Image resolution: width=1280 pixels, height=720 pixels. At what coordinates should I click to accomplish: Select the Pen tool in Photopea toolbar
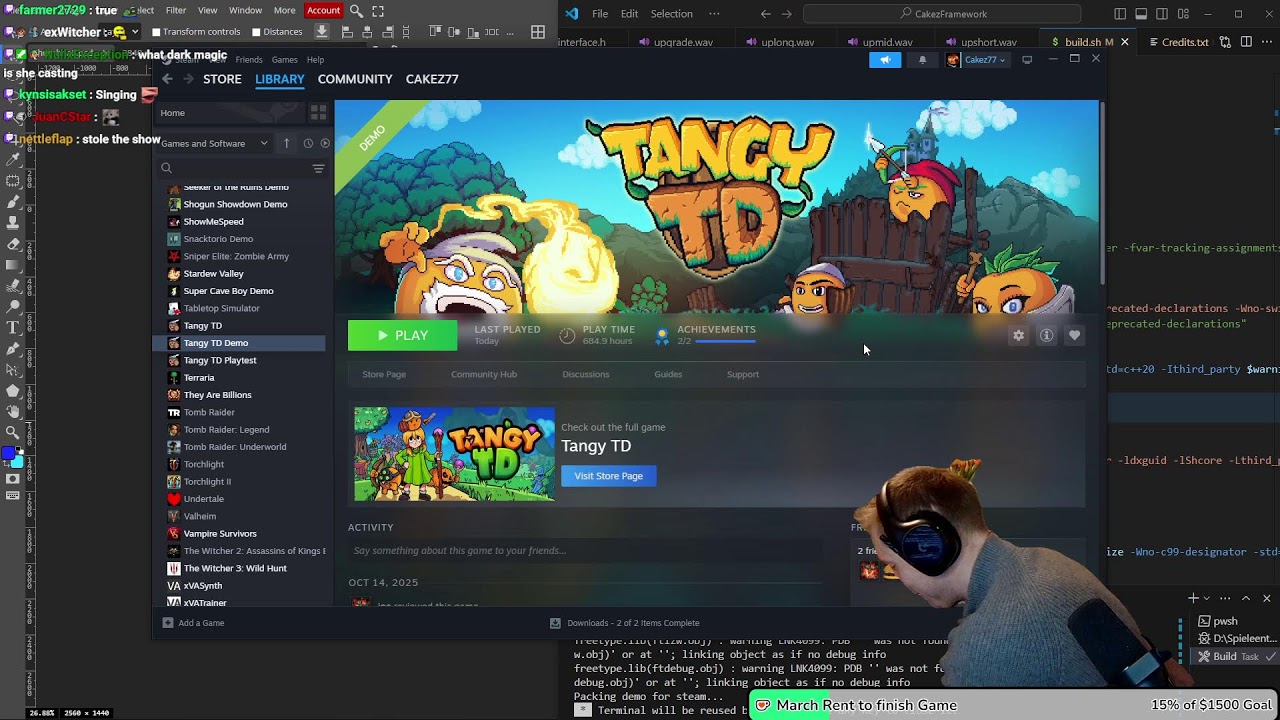pyautogui.click(x=13, y=348)
